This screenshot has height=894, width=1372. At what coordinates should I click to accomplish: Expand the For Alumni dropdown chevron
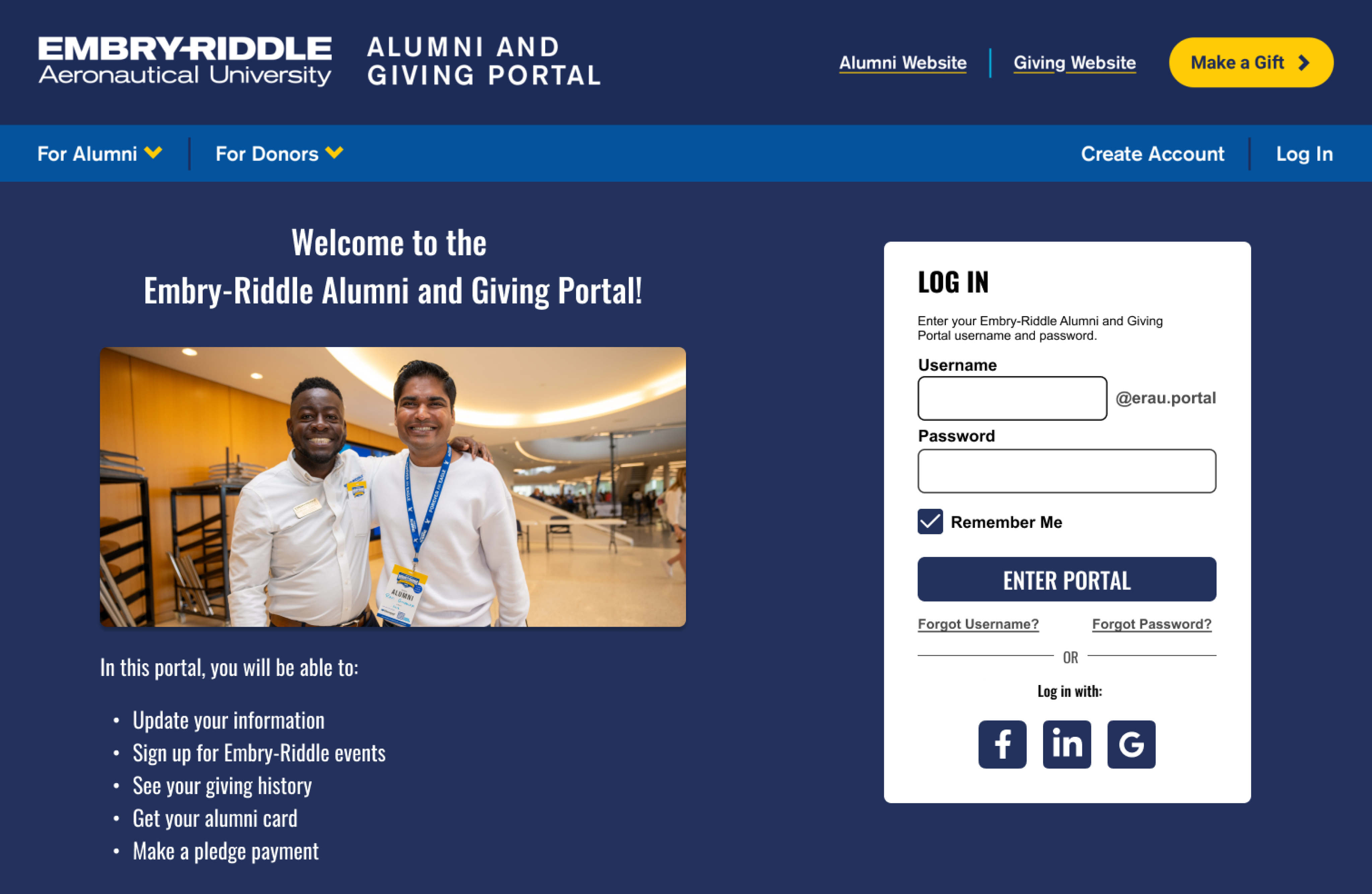[153, 153]
